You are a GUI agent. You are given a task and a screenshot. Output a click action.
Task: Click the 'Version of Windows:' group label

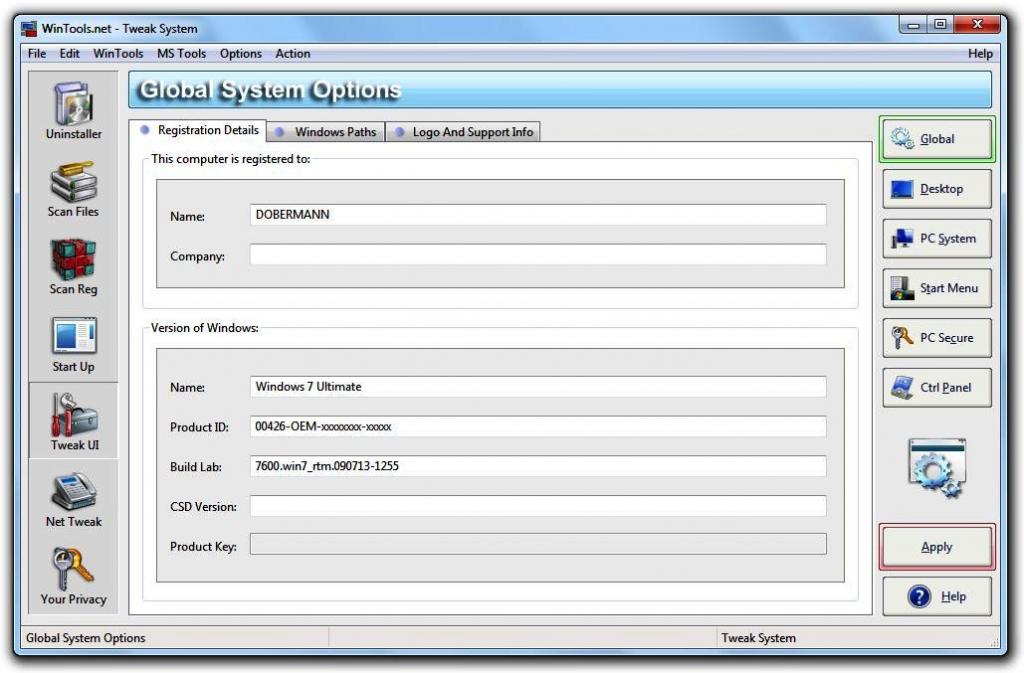[x=204, y=328]
